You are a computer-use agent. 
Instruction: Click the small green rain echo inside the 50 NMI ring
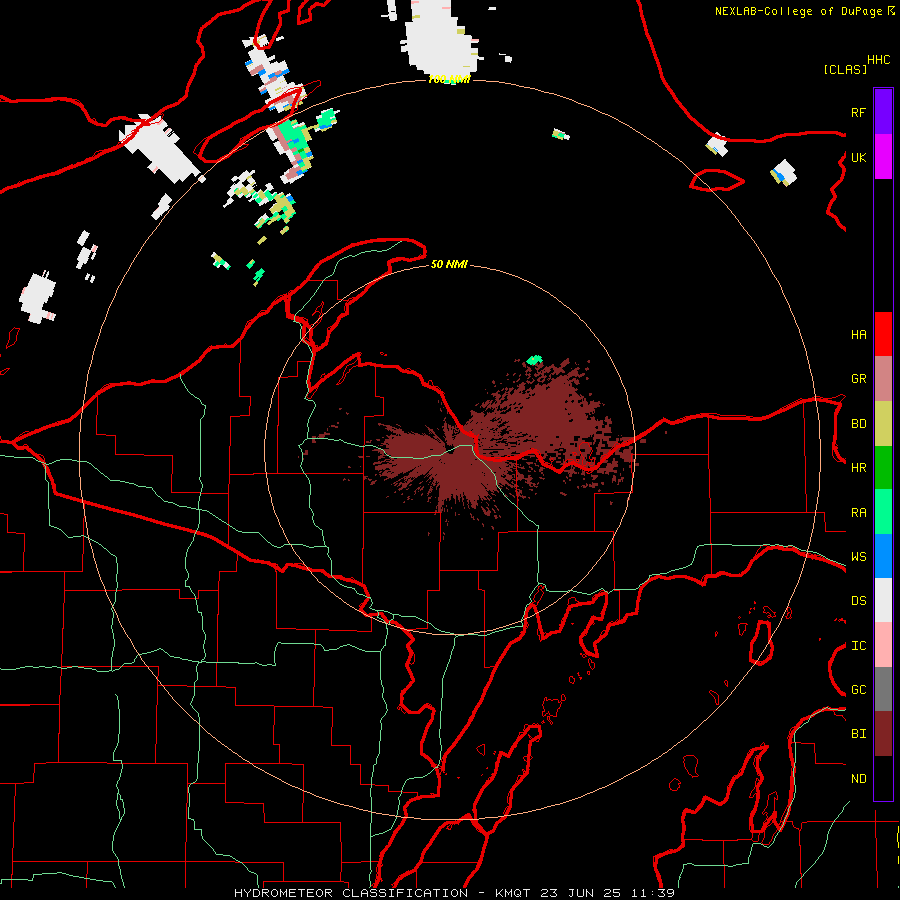[x=534, y=360]
